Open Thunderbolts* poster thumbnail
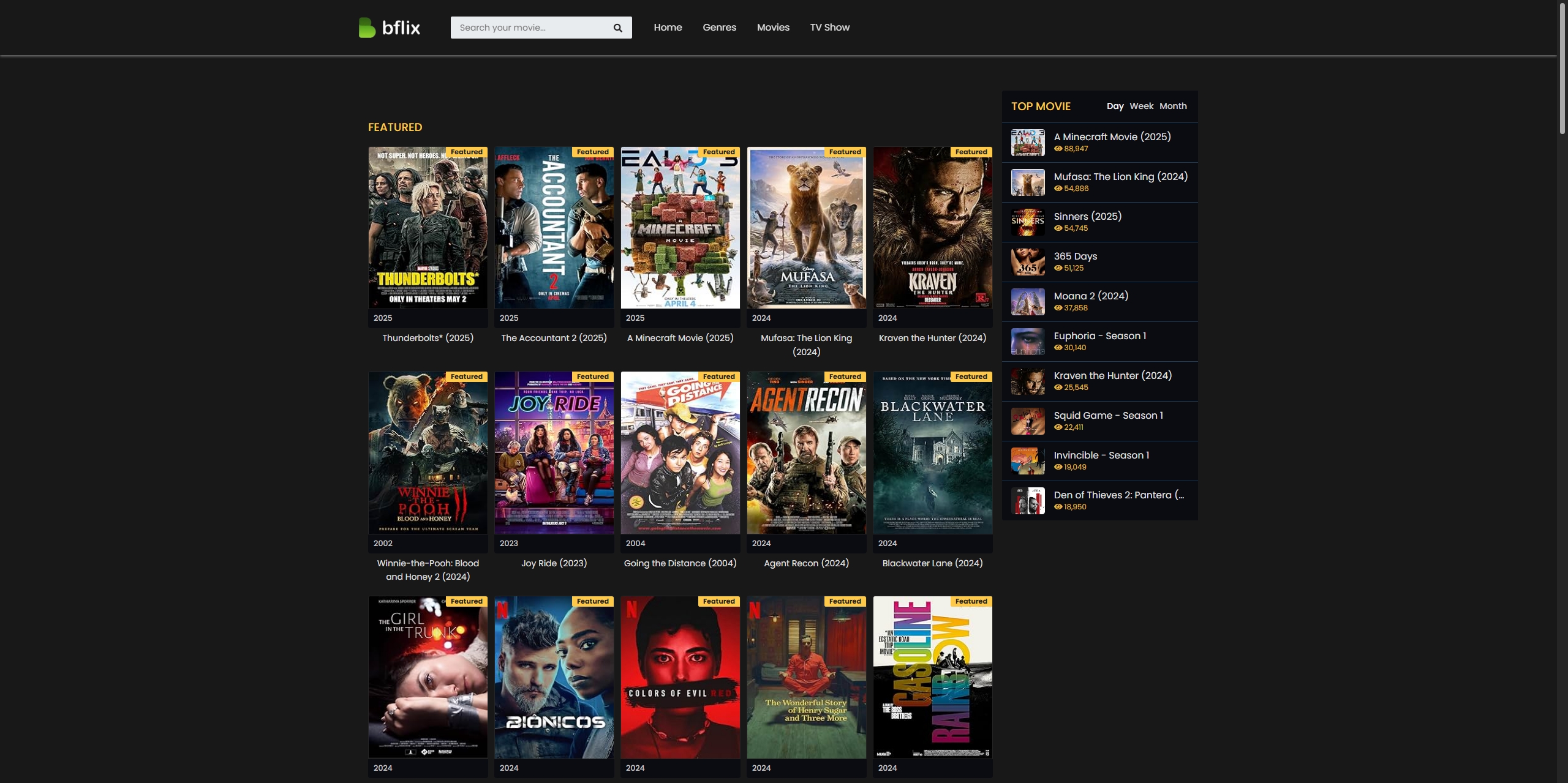The image size is (1568, 783). click(428, 228)
